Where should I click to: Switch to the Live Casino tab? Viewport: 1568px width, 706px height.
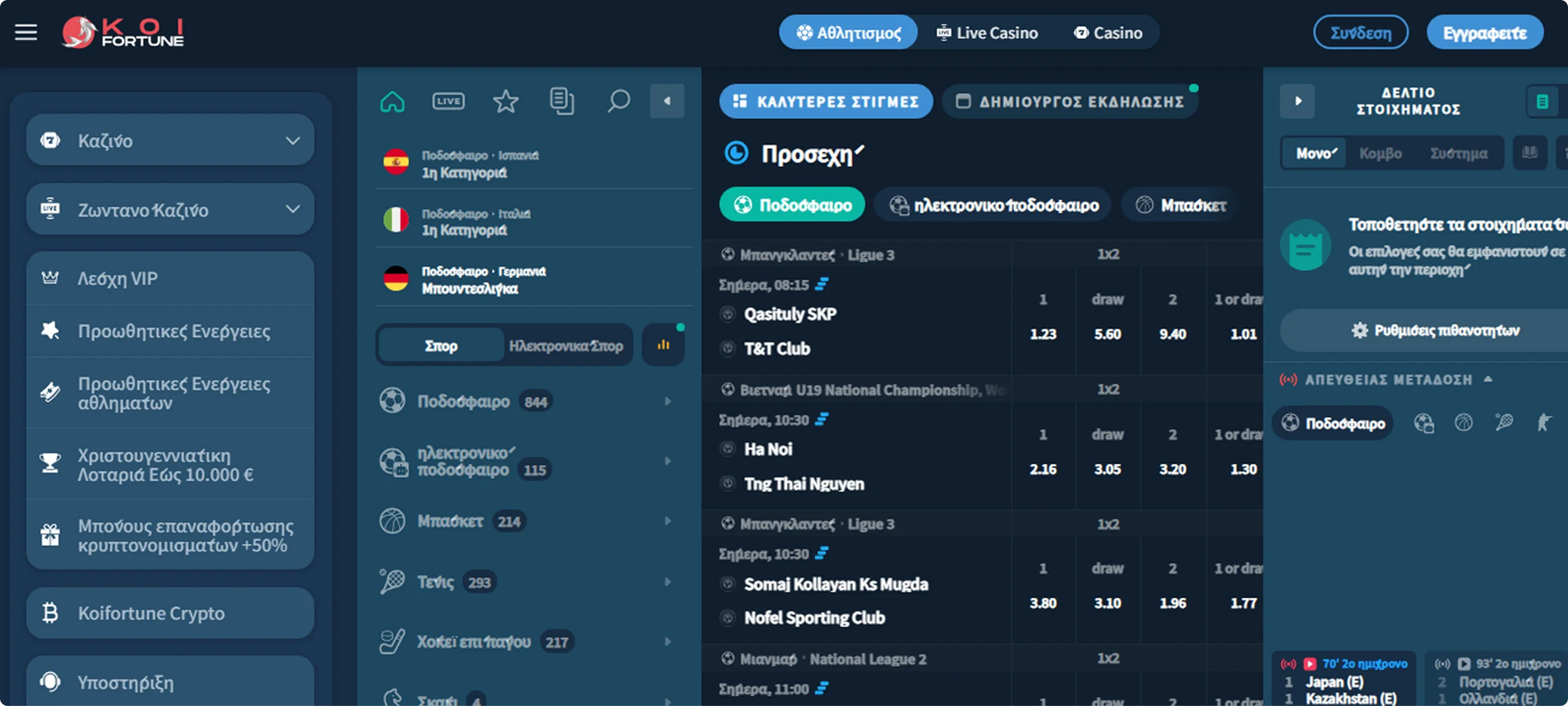tap(988, 32)
